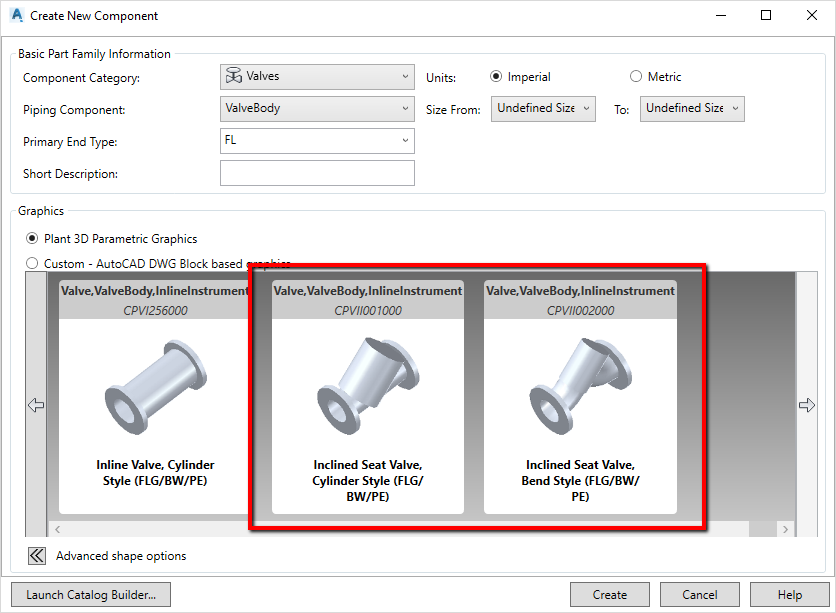Choose Custom AutoCAD DWG Block based graphics

pos(32,263)
